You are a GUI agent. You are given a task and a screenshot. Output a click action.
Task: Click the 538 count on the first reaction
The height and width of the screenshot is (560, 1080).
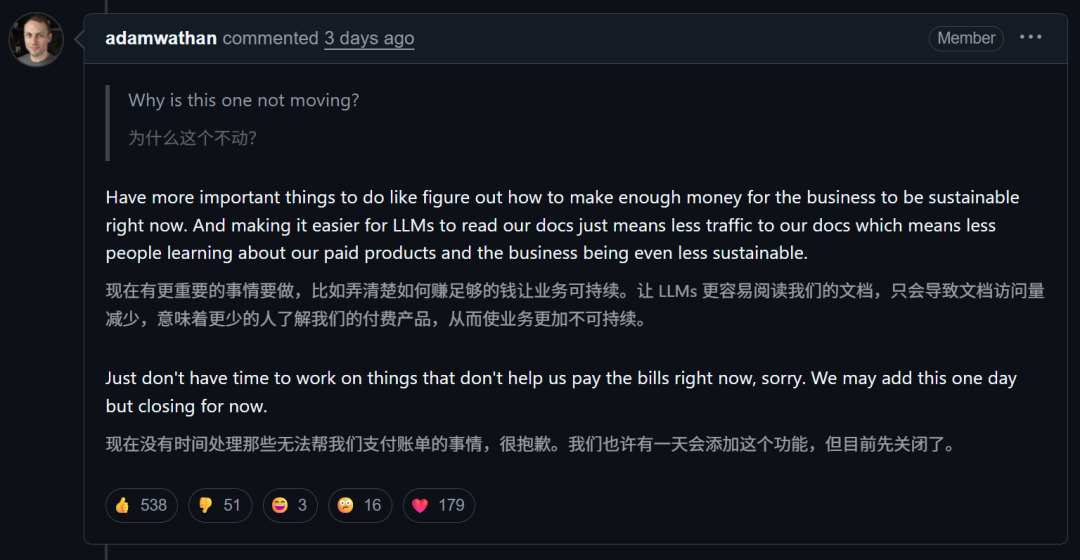(153, 505)
